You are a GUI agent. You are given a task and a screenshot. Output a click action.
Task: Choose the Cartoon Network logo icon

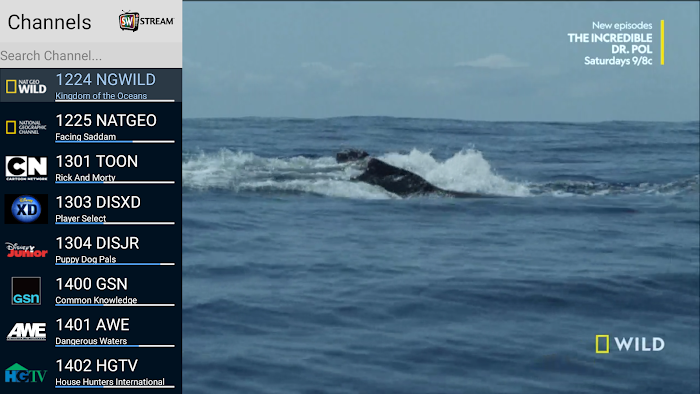26,168
